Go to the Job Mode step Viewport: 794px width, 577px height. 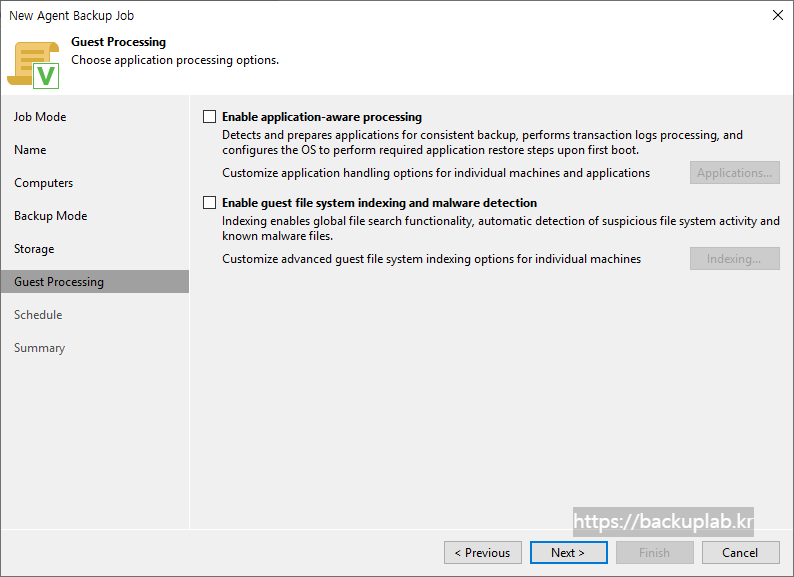tap(40, 117)
